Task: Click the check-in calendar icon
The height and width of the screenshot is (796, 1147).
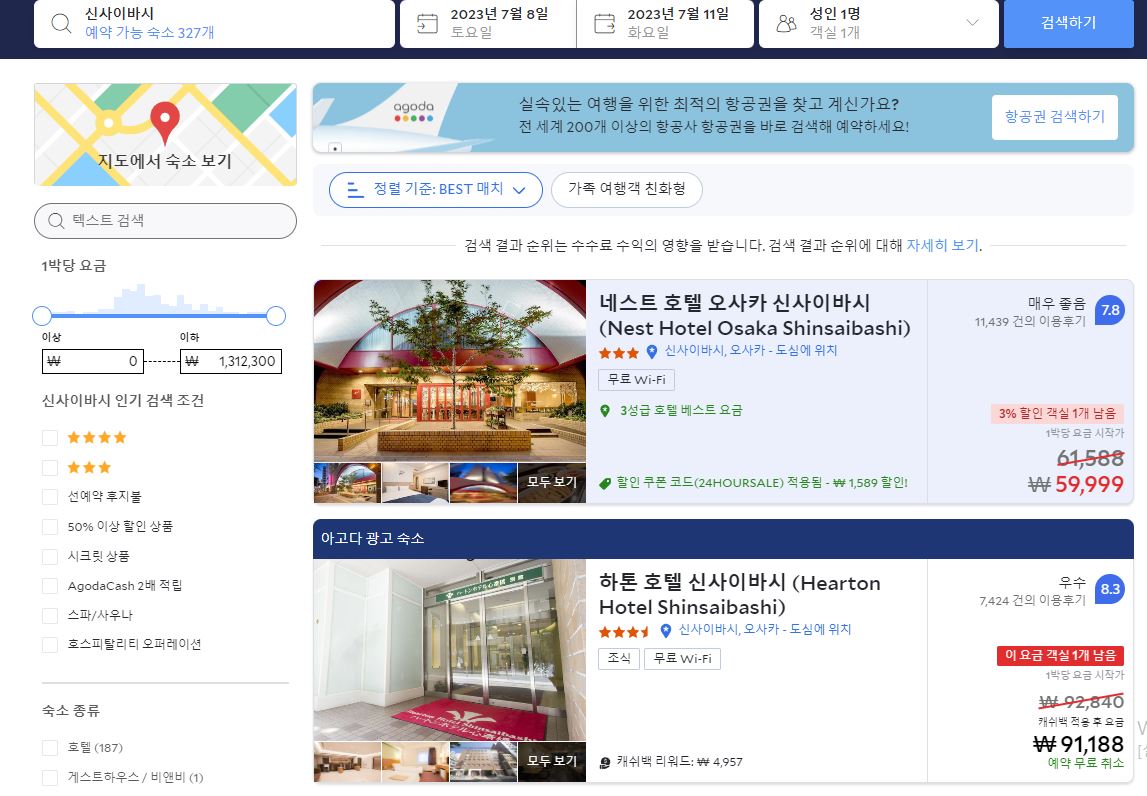Action: click(427, 23)
